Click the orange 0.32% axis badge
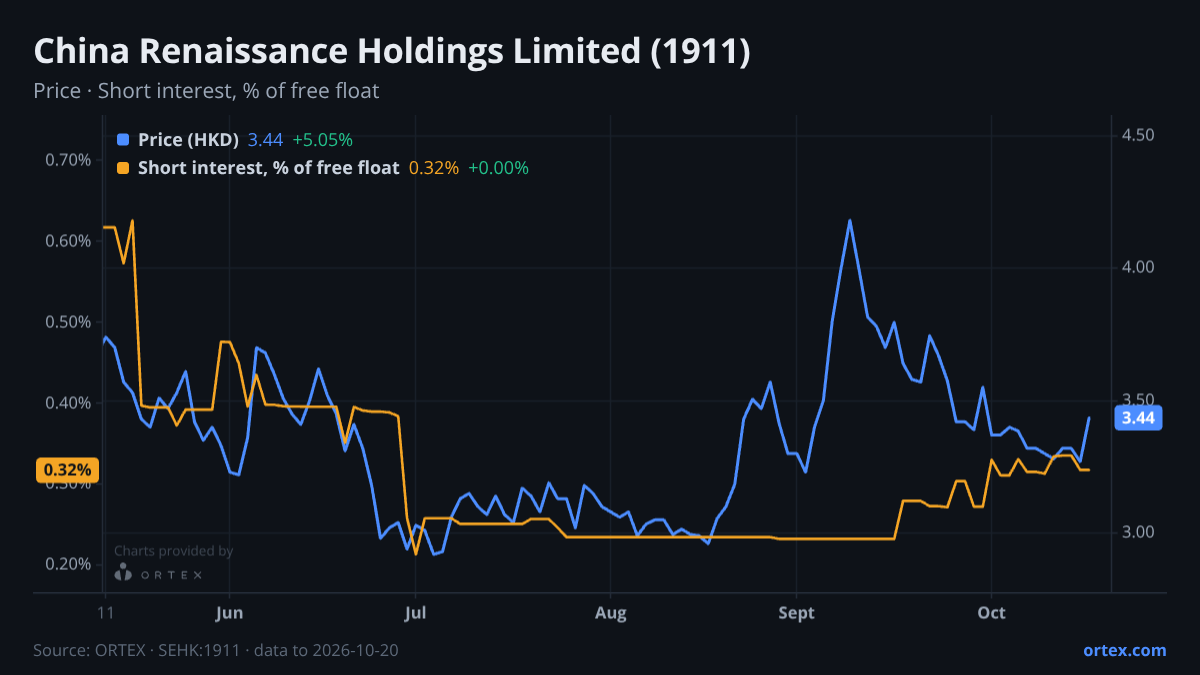 (x=67, y=470)
